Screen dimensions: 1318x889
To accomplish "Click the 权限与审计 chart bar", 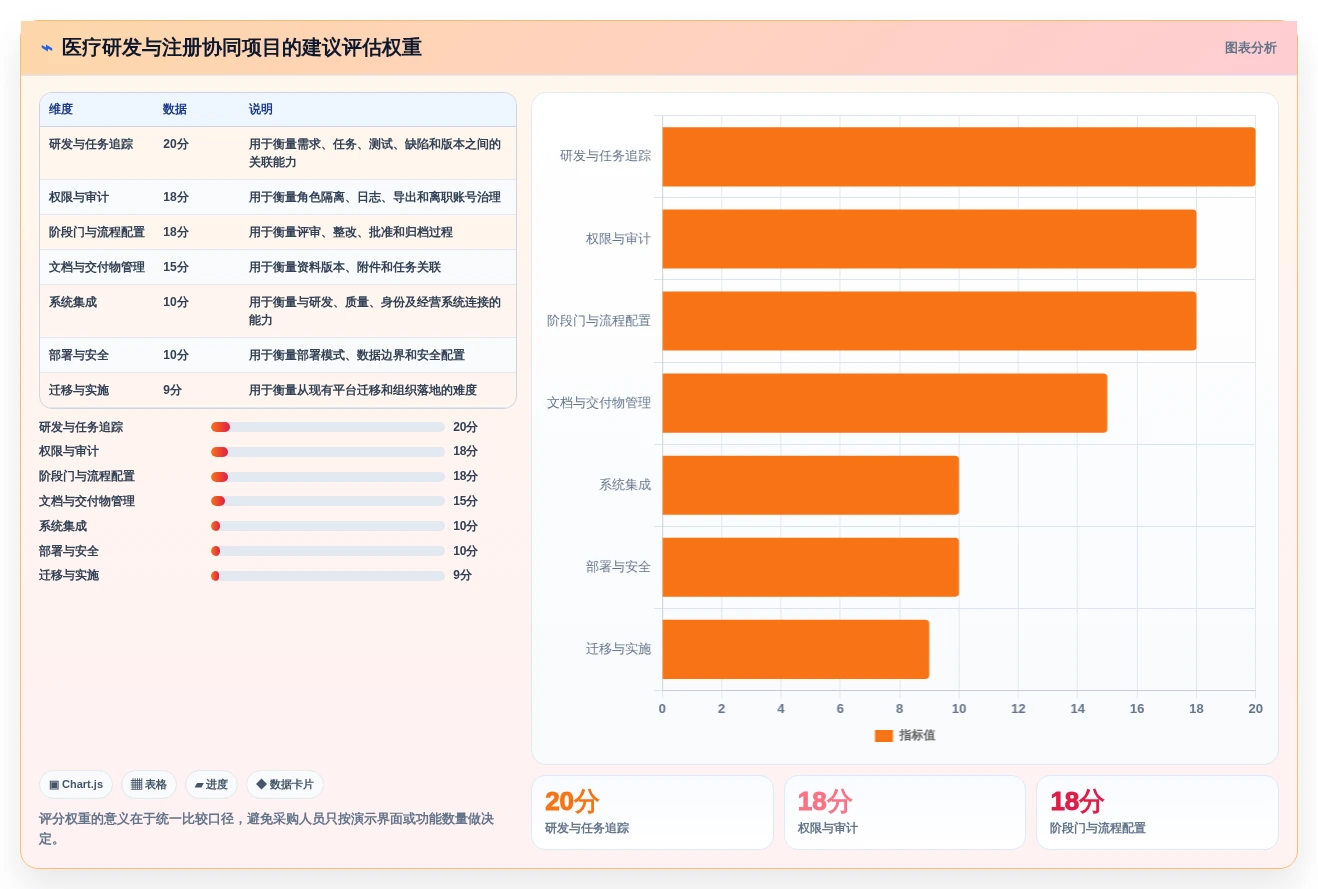I will (929, 239).
